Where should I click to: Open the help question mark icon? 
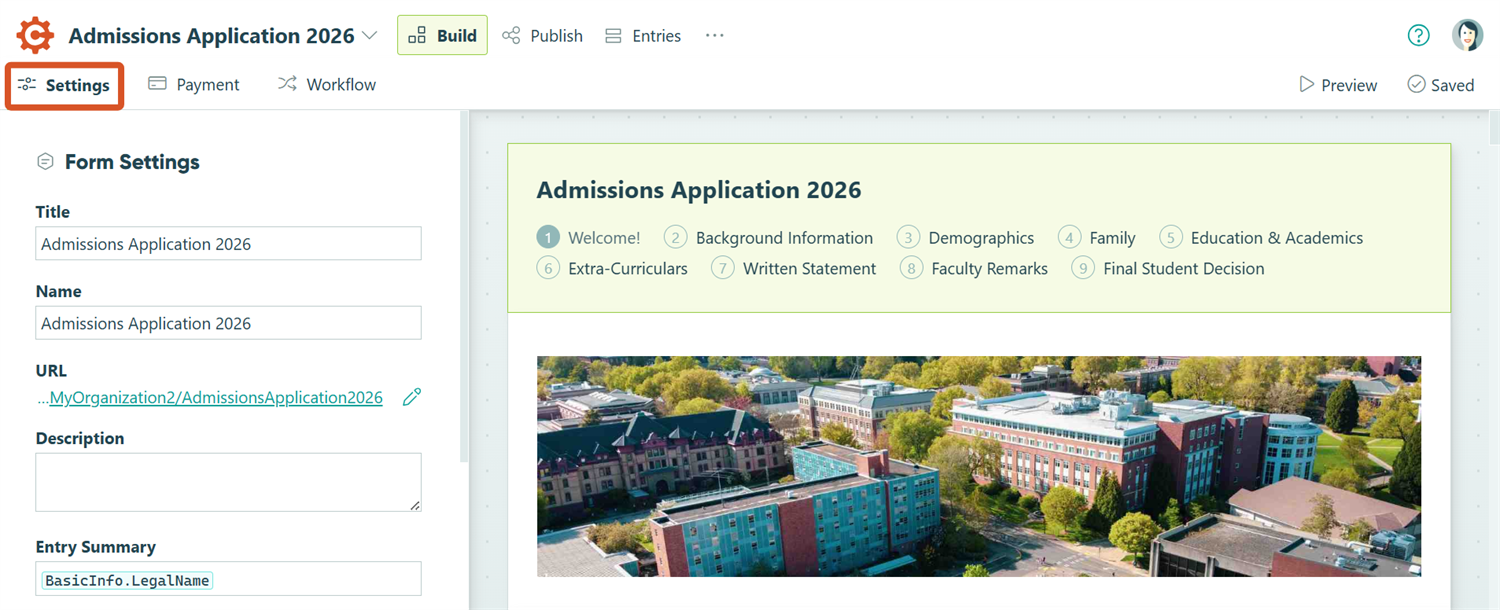(x=1418, y=35)
